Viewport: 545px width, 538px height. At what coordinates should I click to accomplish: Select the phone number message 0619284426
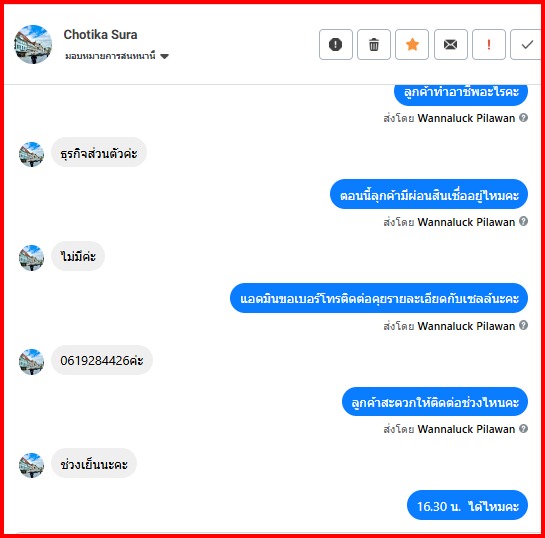pos(102,360)
